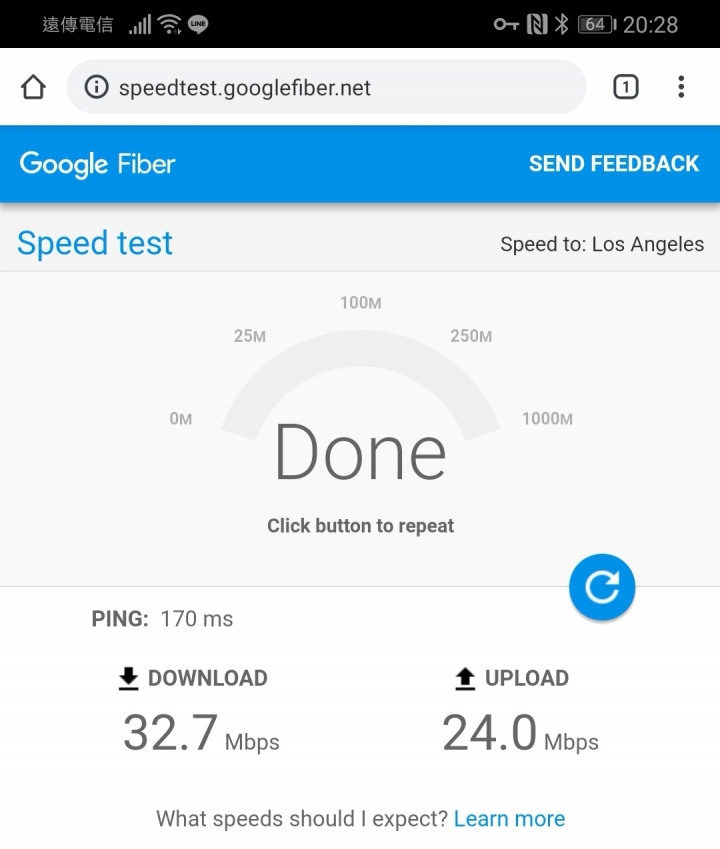The width and height of the screenshot is (720, 849).
Task: Tap the VPN key status icon
Action: 506,24
